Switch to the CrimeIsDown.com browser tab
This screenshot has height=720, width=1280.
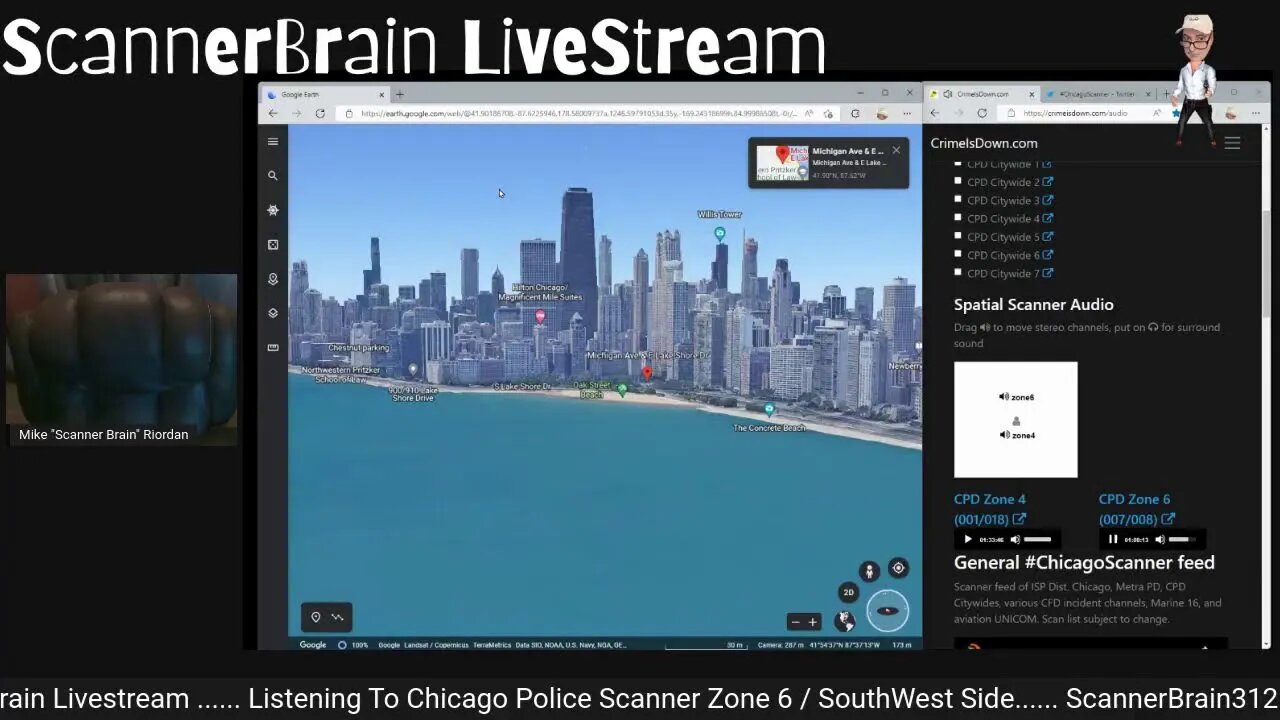(x=982, y=94)
